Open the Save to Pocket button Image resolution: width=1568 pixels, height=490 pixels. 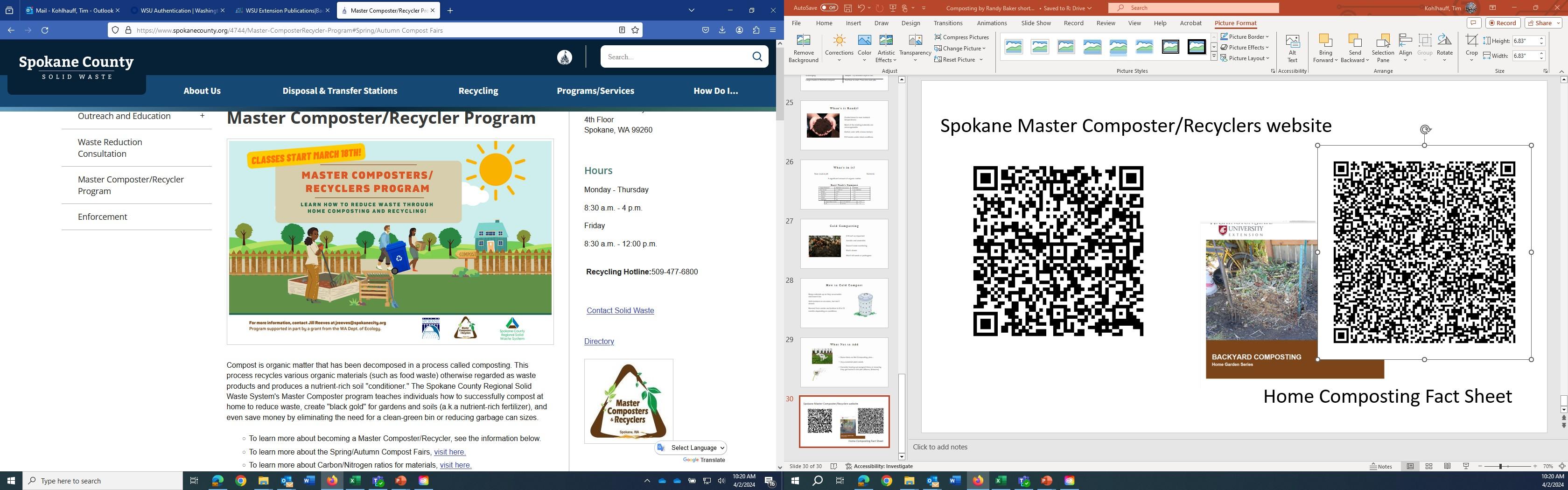click(705, 30)
